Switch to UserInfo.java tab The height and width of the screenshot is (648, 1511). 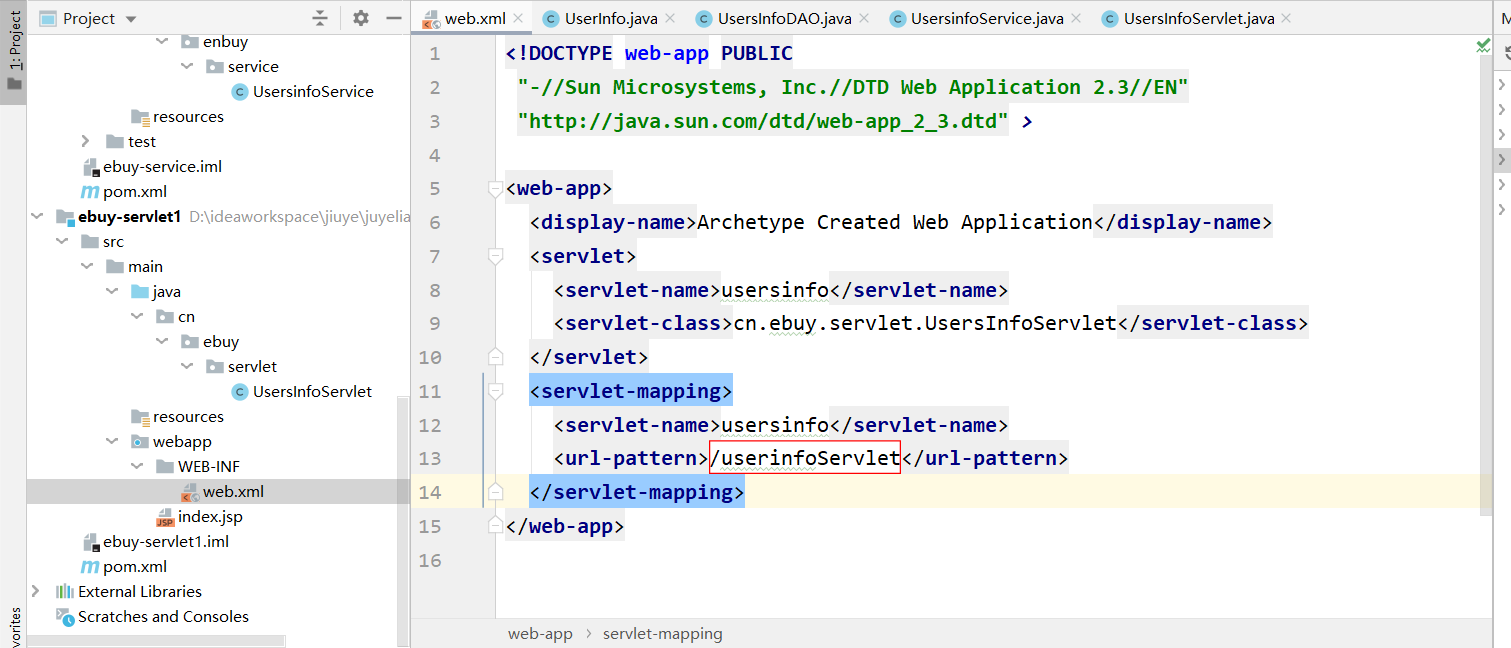pos(610,19)
